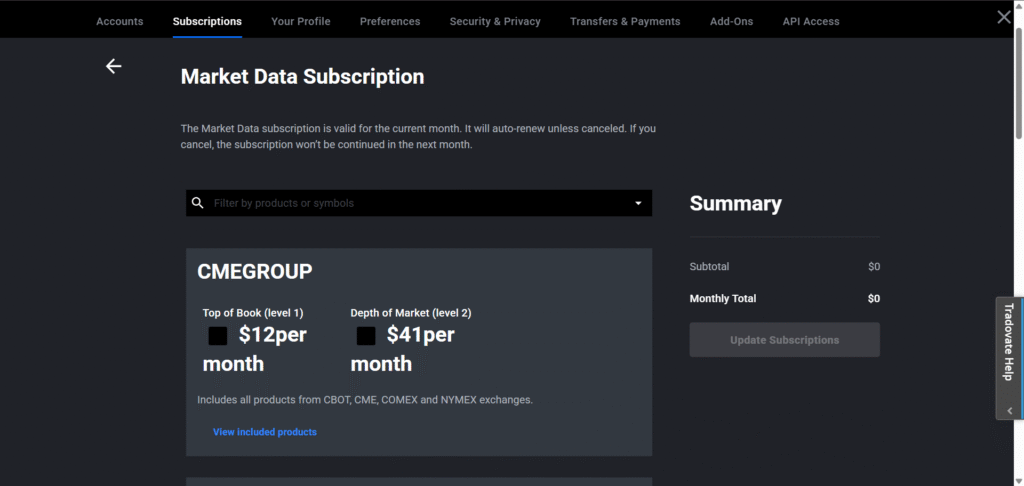Viewport: 1024px width, 486px height.
Task: Click the Monthly Total $0 value
Action: pos(874,299)
